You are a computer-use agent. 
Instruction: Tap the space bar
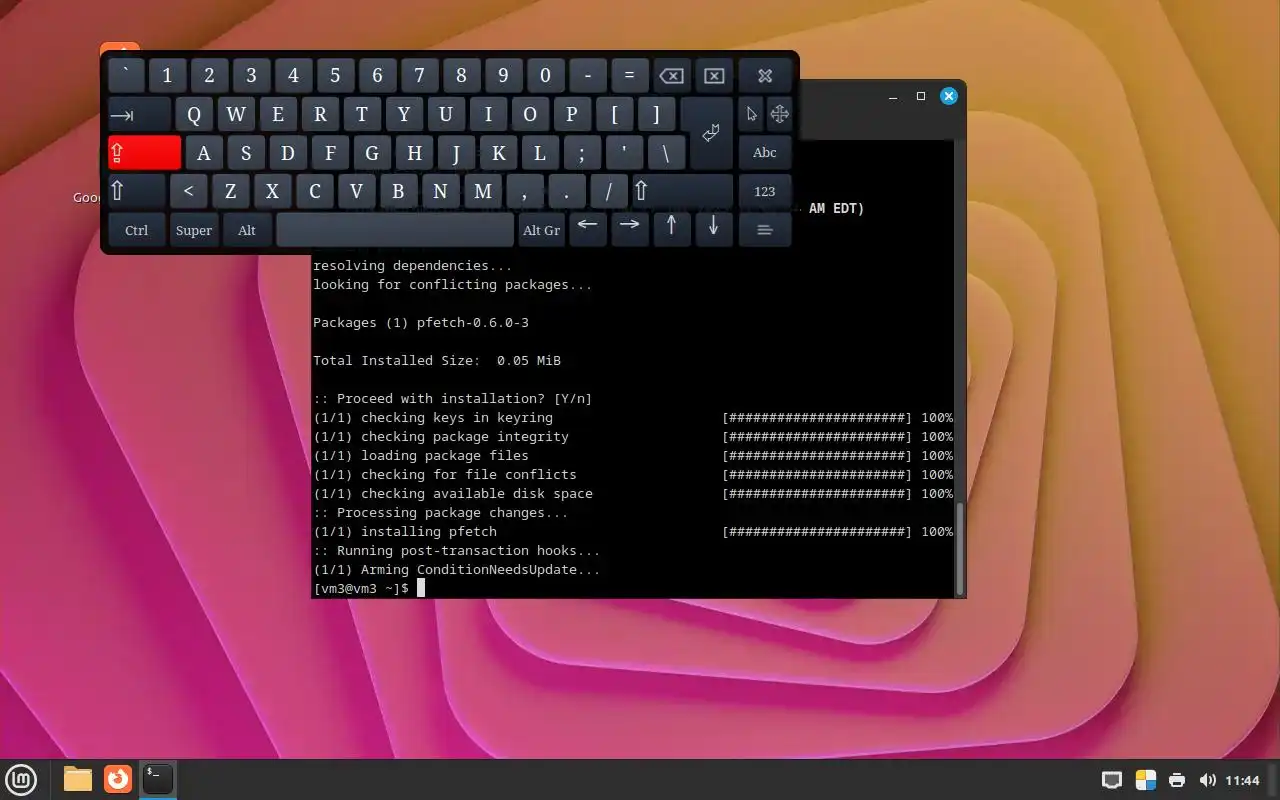[x=395, y=229]
